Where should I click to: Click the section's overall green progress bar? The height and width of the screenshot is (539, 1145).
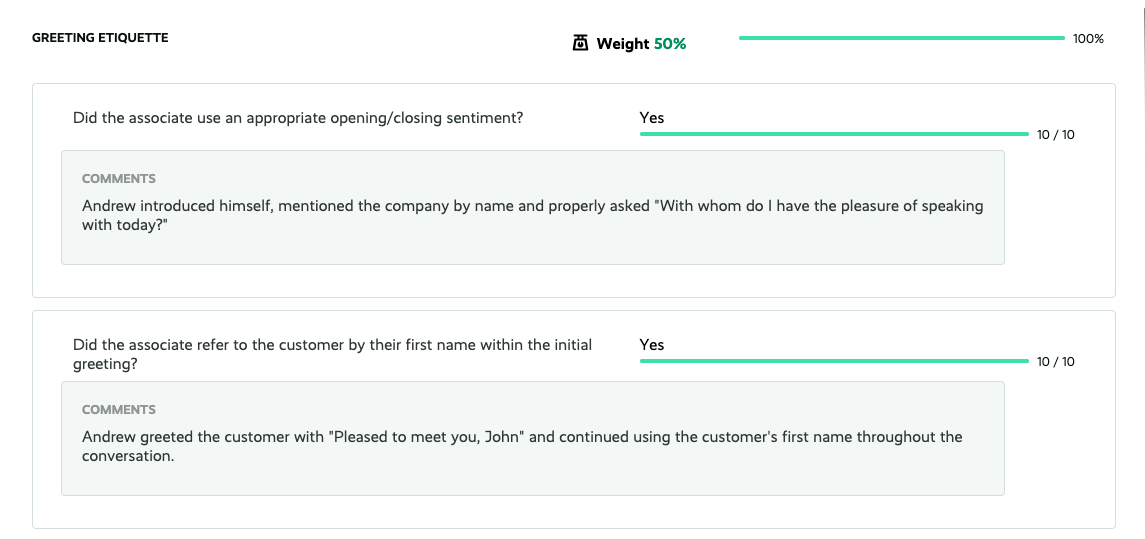[x=902, y=38]
